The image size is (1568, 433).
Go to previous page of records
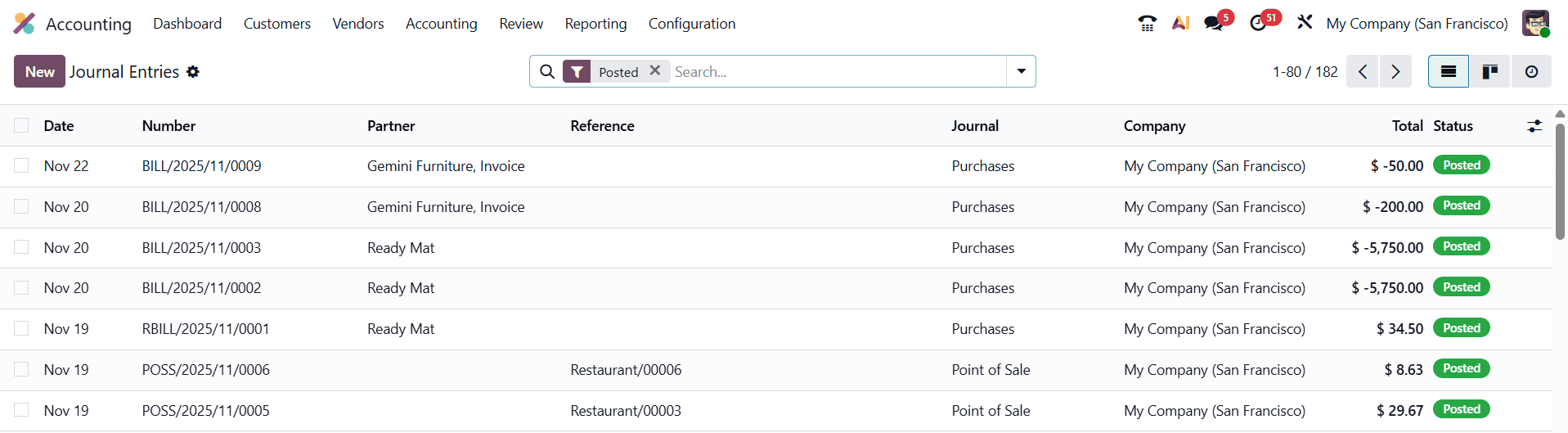[1362, 72]
